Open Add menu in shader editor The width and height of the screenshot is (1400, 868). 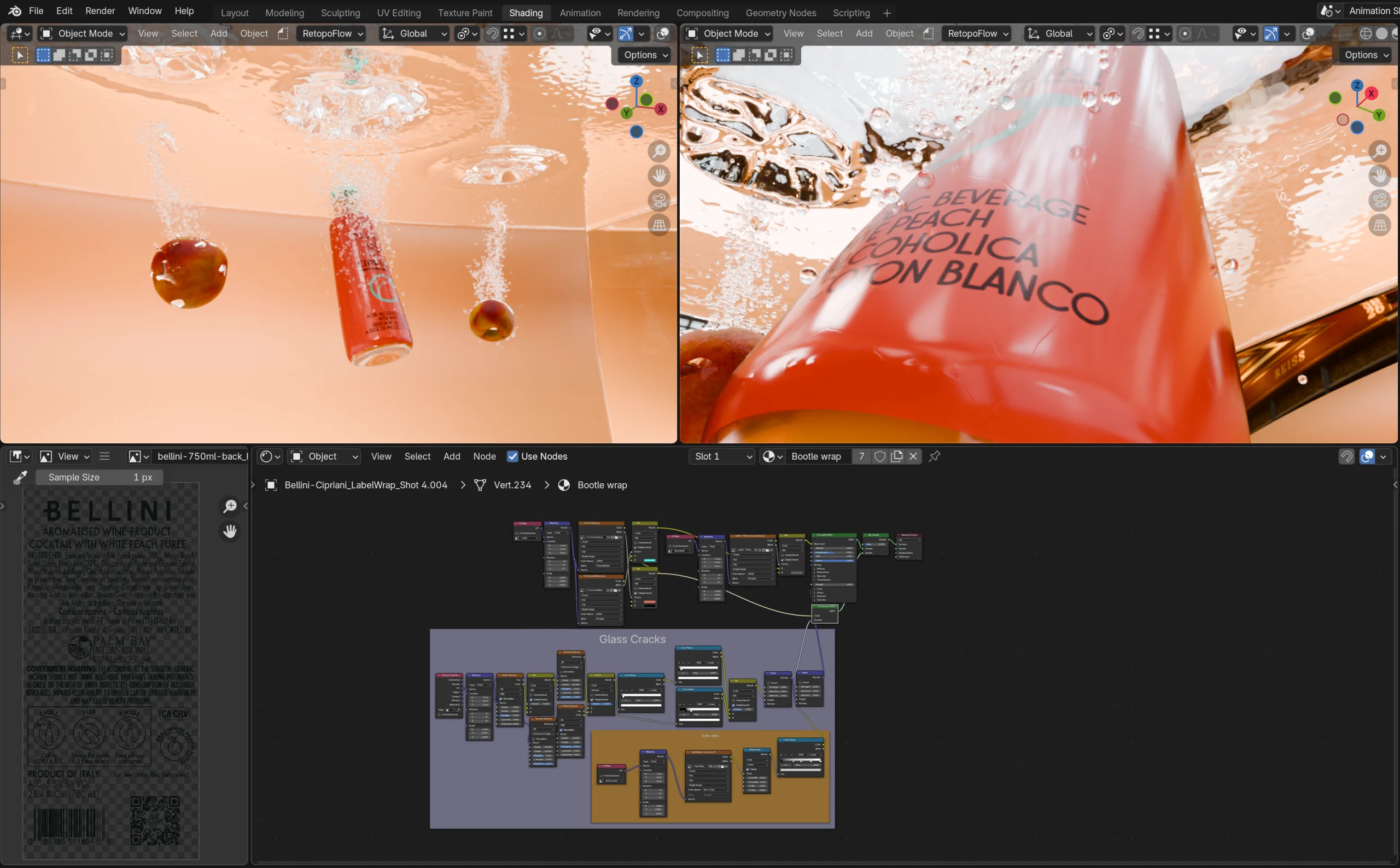tap(451, 456)
